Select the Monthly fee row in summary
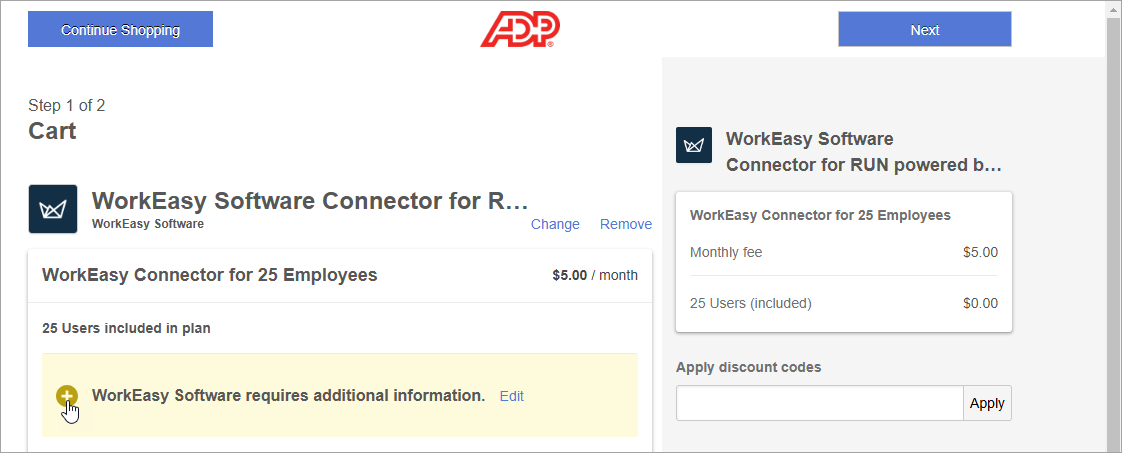 pyautogui.click(x=844, y=252)
